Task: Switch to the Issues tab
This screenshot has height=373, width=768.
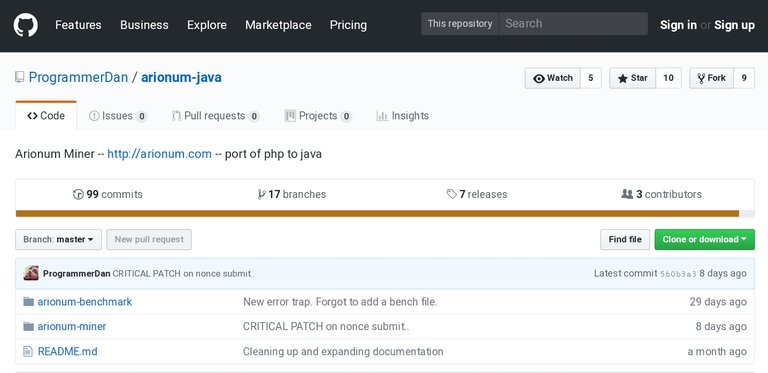Action: [118, 116]
